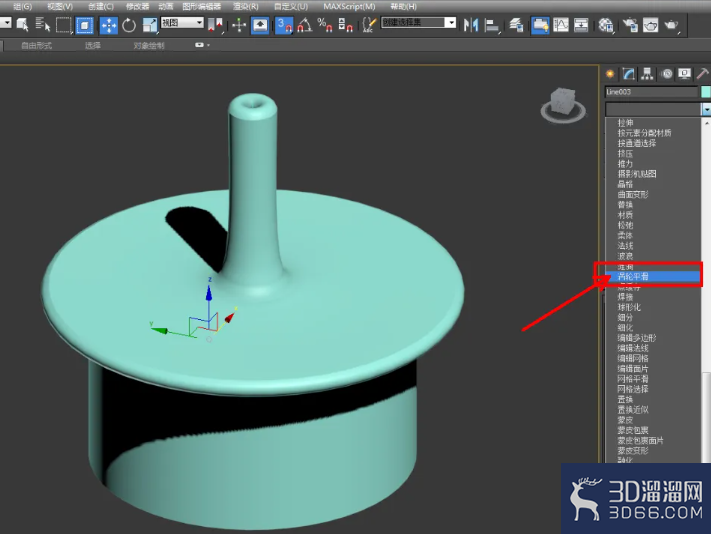711x534 pixels.
Task: Activate the Select and Scale tool
Action: click(150, 24)
